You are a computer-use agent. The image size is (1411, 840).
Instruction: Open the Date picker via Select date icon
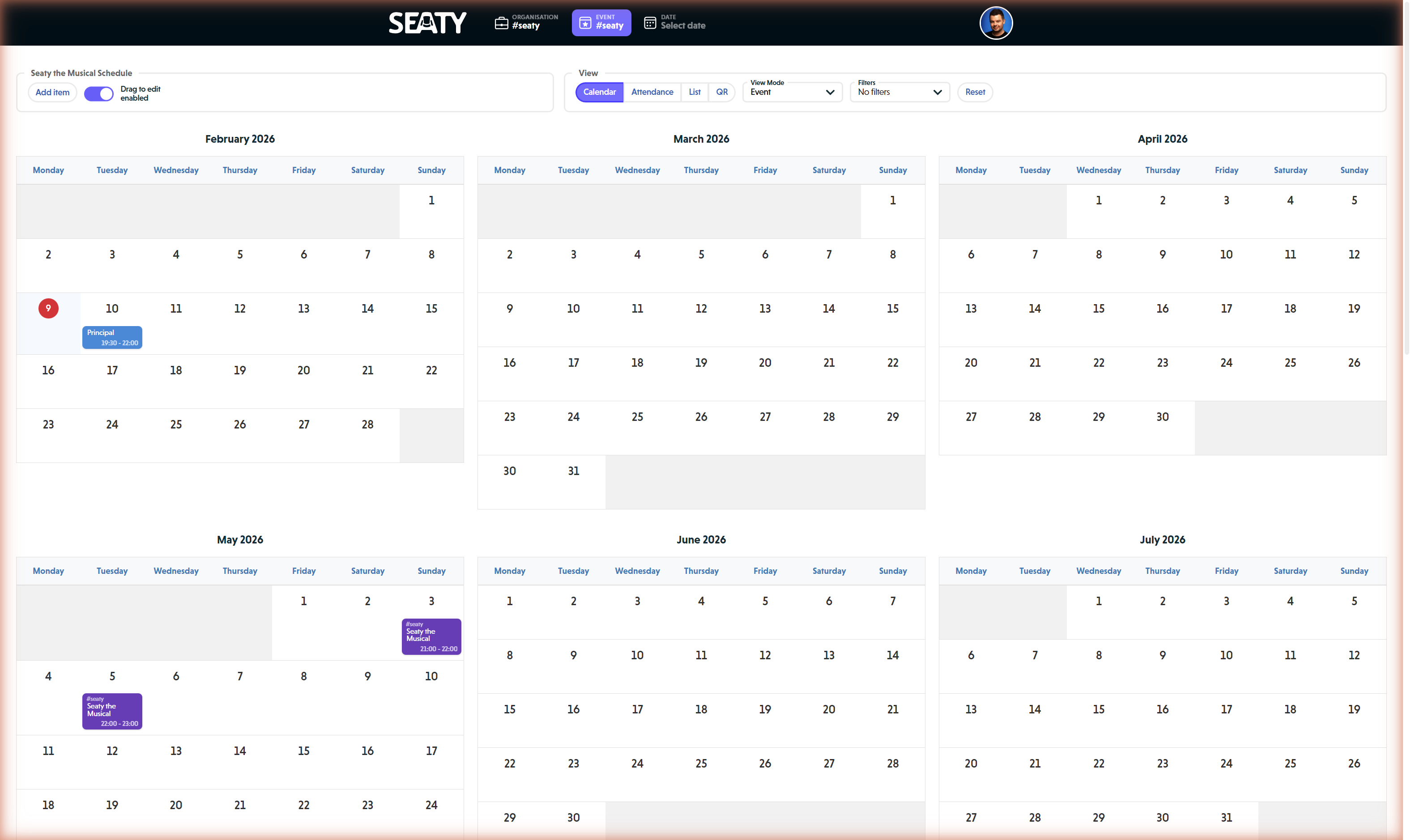[x=649, y=23]
